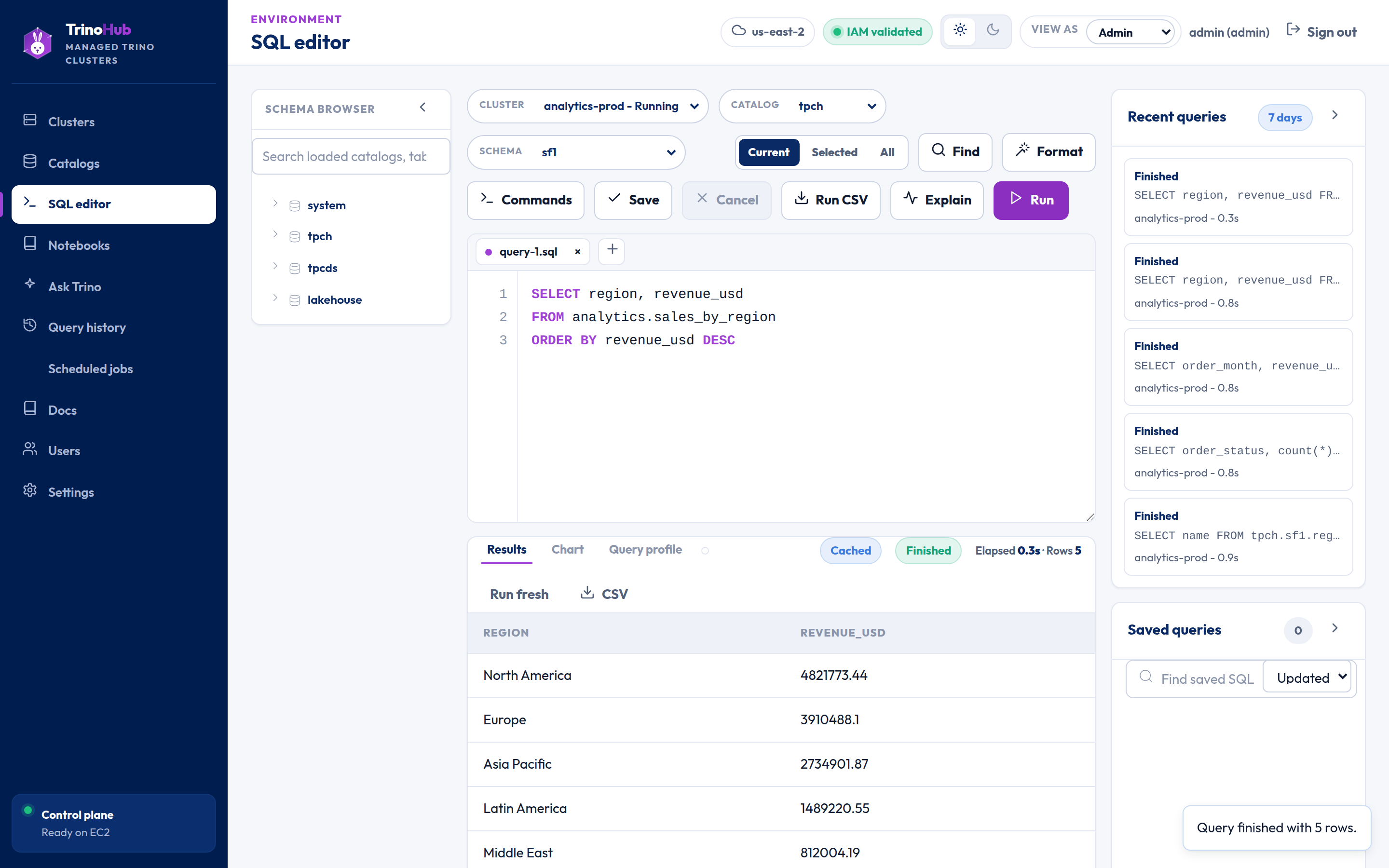Open Commands palette
This screenshot has width=1389, height=868.
click(x=526, y=200)
